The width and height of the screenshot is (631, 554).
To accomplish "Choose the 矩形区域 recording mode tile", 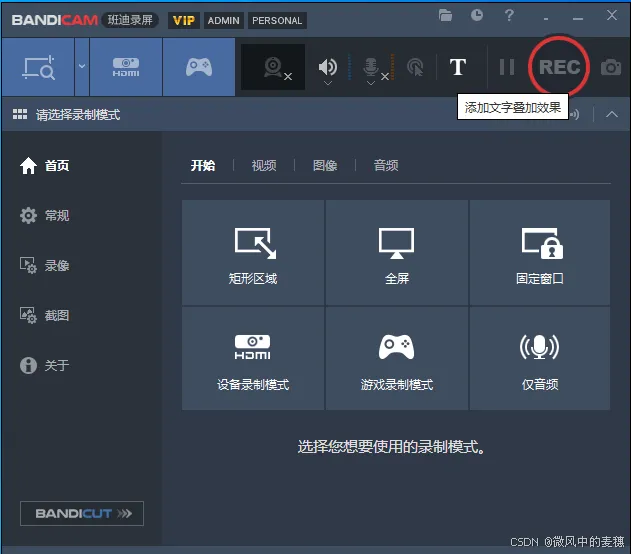I will [x=253, y=252].
